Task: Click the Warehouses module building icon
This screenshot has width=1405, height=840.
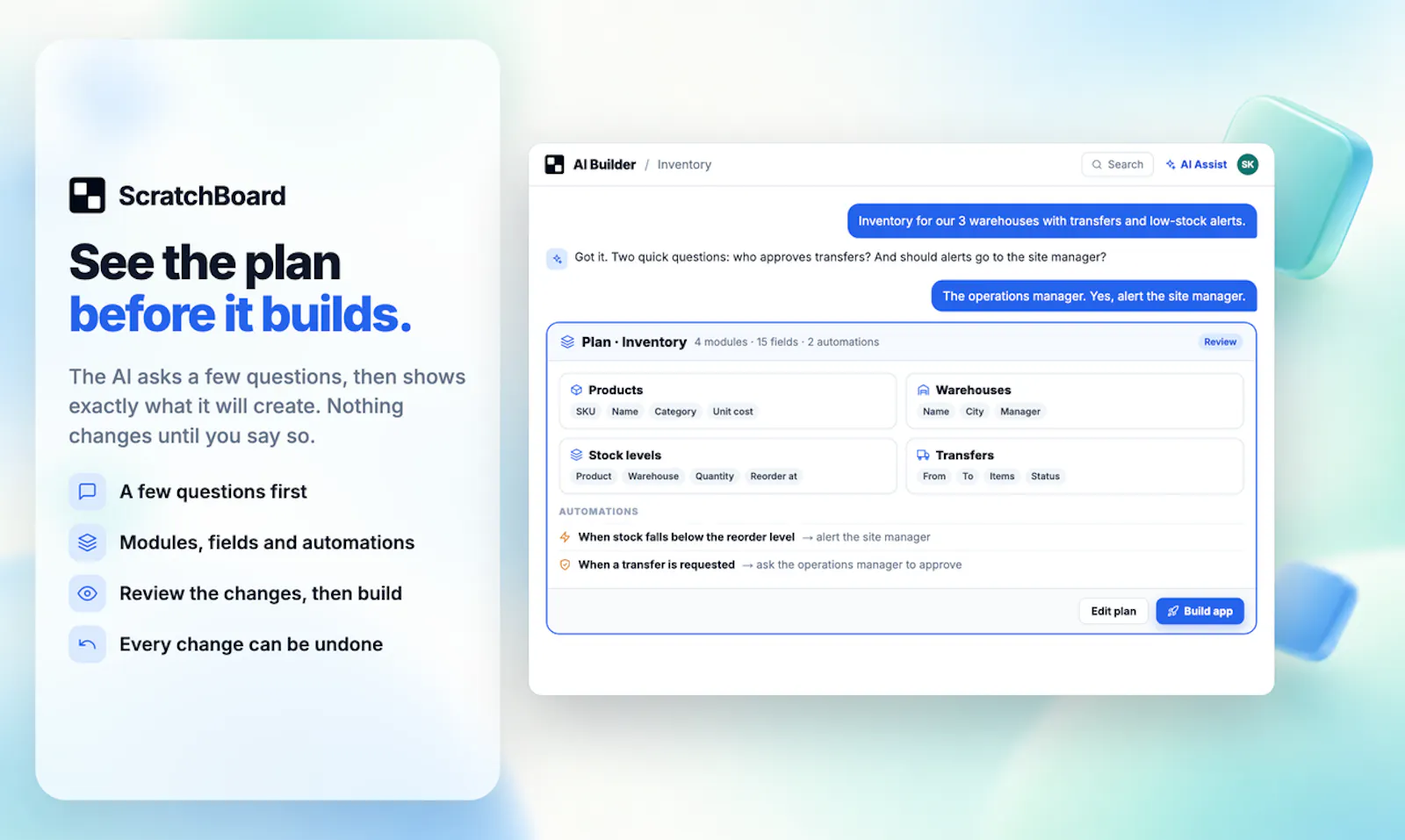Action: tap(923, 390)
